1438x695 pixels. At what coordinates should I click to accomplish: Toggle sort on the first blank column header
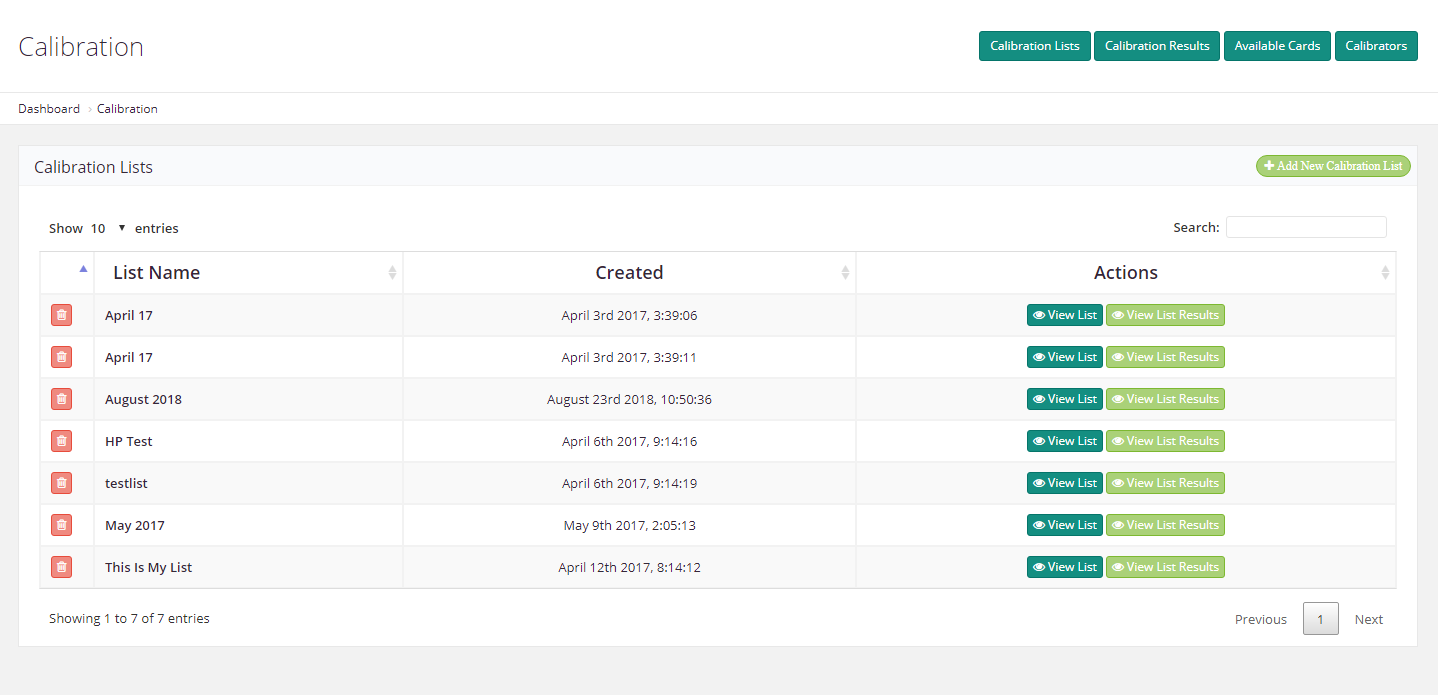tap(82, 270)
